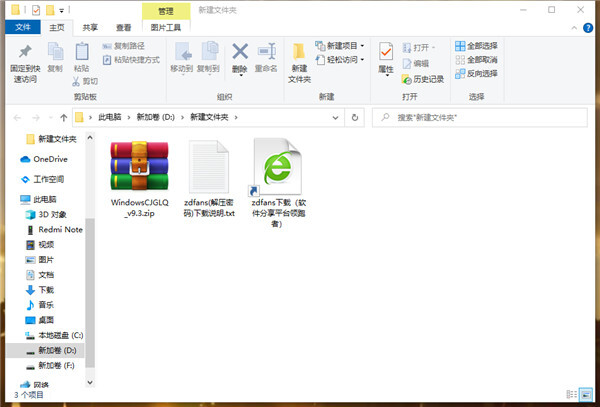600x407 pixels.
Task: Refresh the current folder view
Action: [355, 117]
